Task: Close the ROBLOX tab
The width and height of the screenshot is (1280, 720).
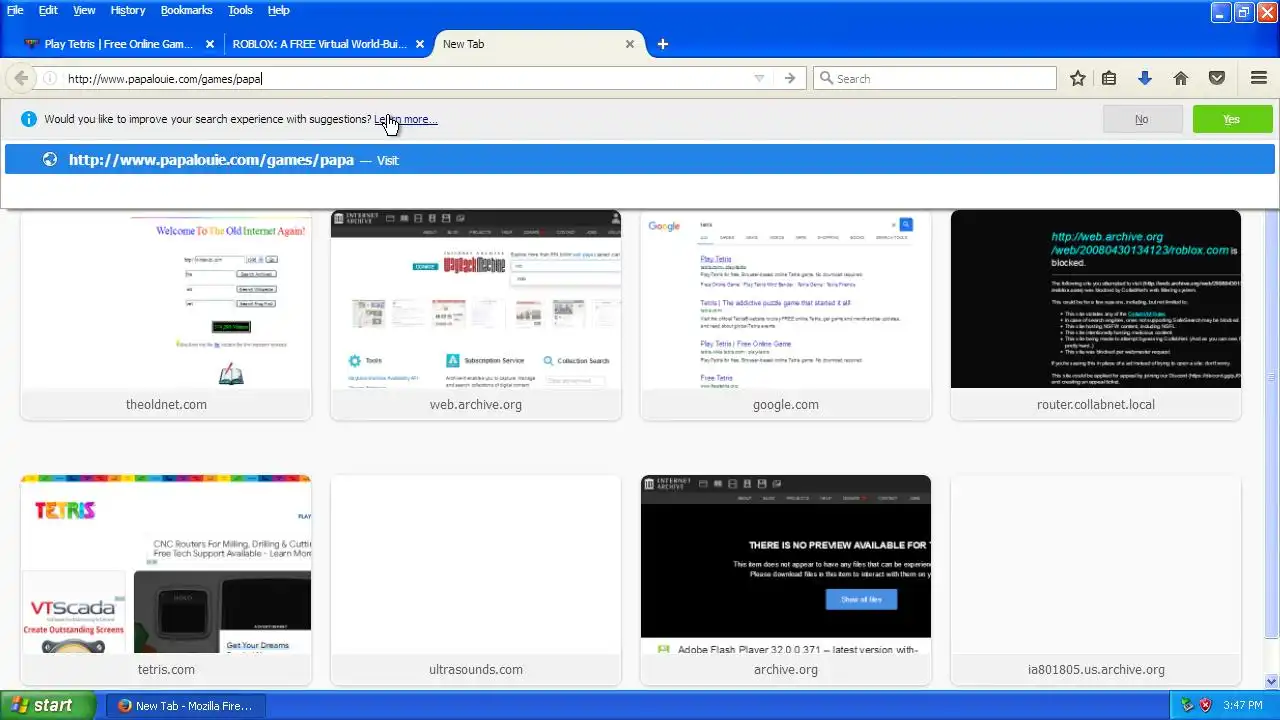Action: 420,44
